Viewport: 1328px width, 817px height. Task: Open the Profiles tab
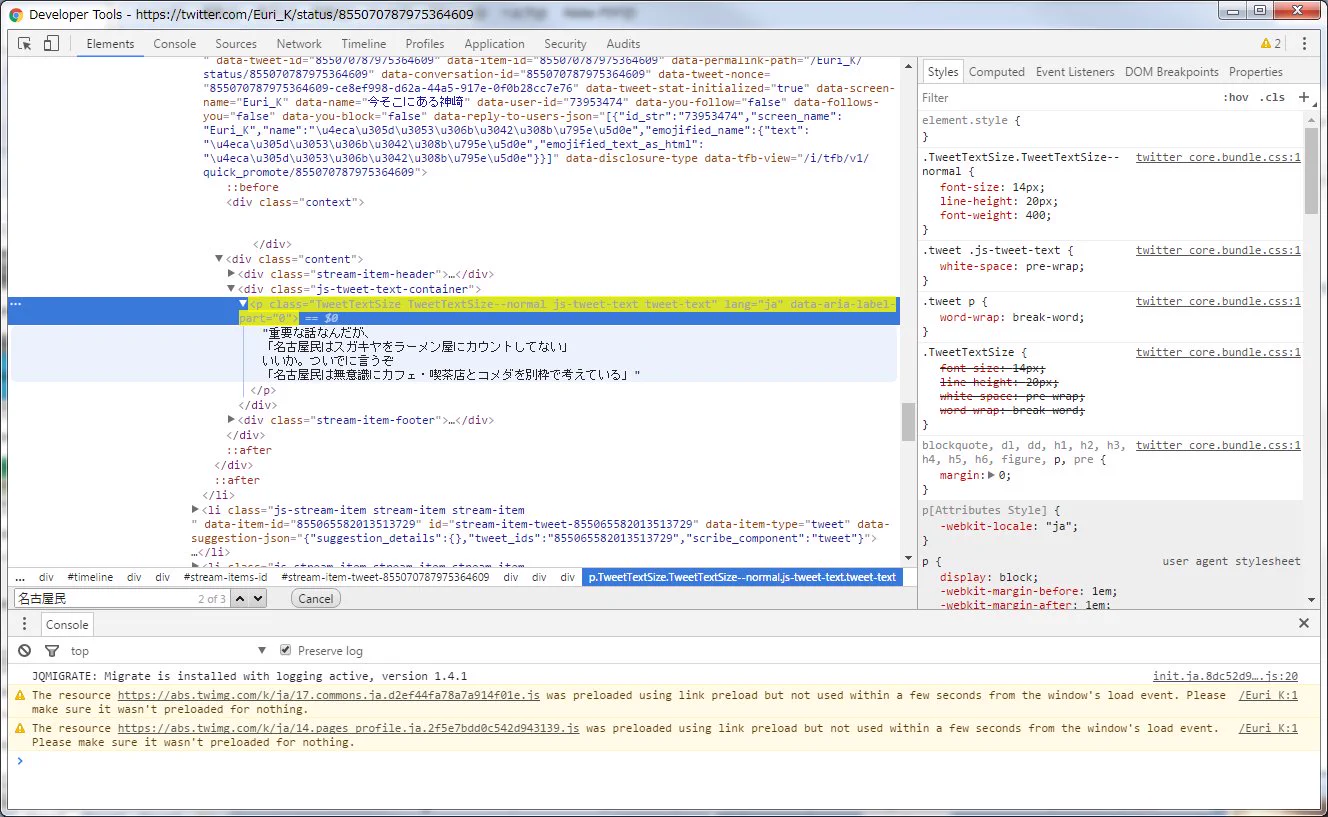point(425,44)
